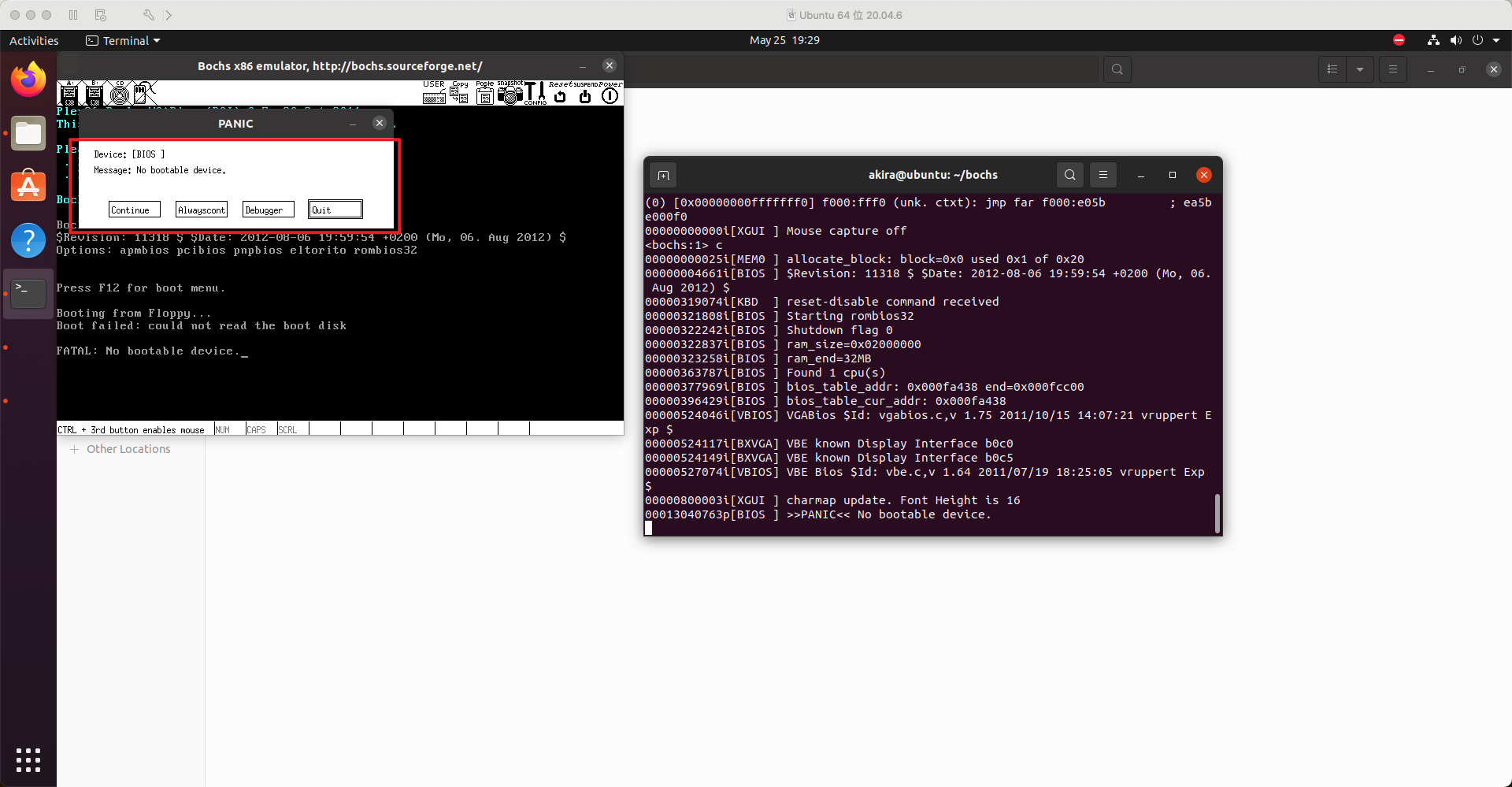1512x787 pixels.
Task: Open Other Locations in Files sidebar
Action: (x=128, y=449)
